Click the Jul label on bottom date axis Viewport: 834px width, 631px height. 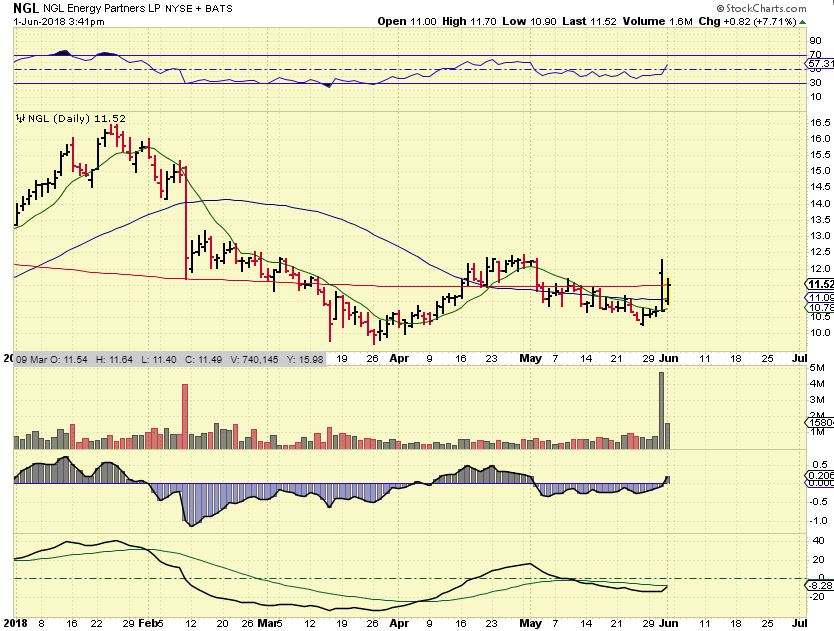pos(799,623)
